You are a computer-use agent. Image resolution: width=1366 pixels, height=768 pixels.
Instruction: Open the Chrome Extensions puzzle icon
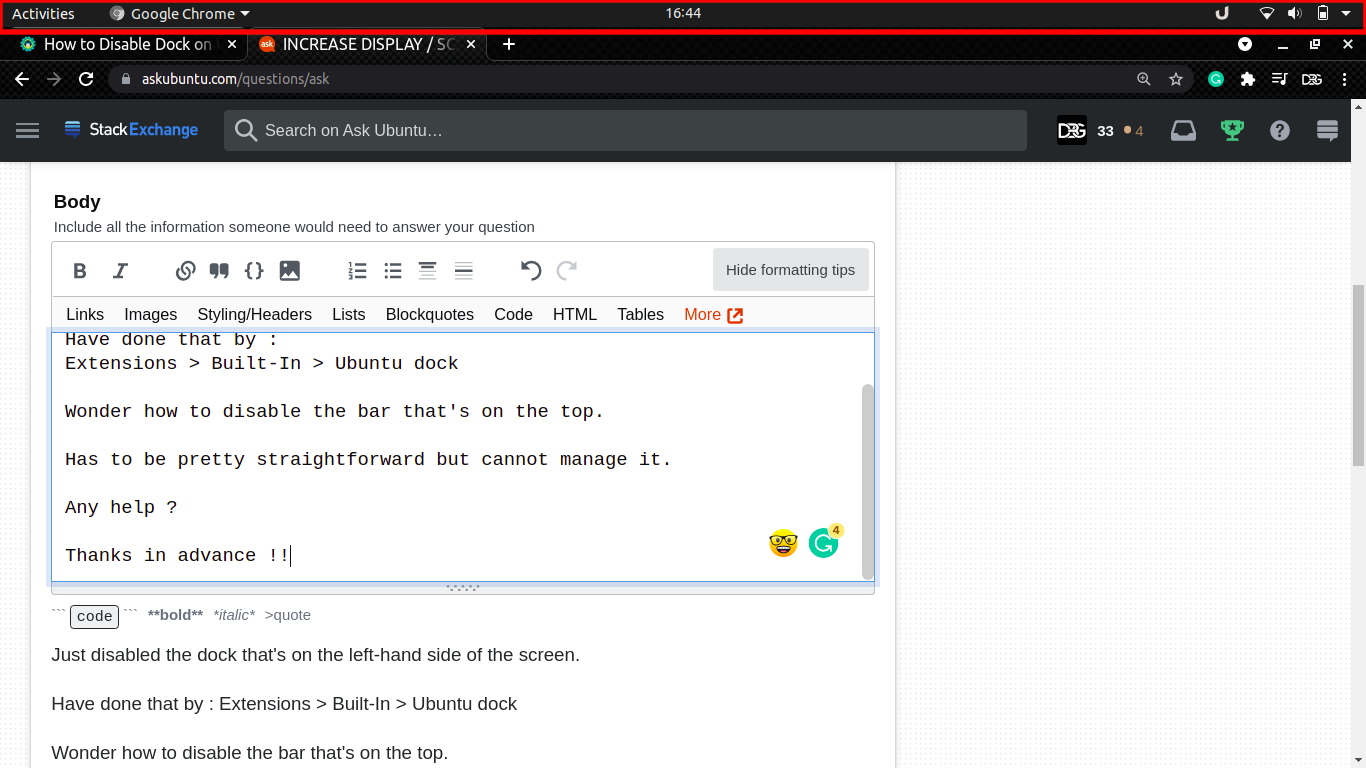tap(1247, 79)
